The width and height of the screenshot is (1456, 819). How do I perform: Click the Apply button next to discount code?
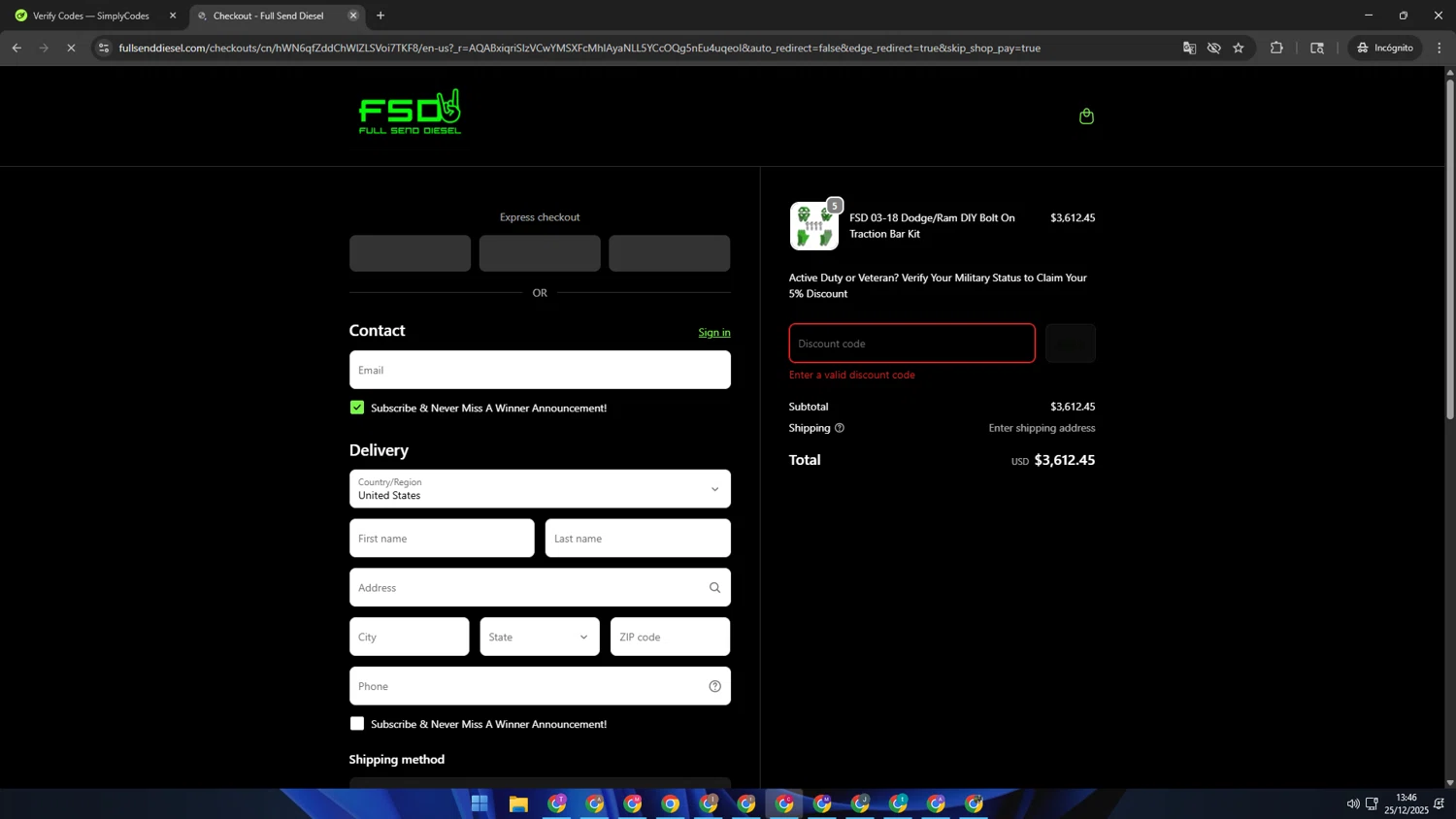(x=1071, y=344)
